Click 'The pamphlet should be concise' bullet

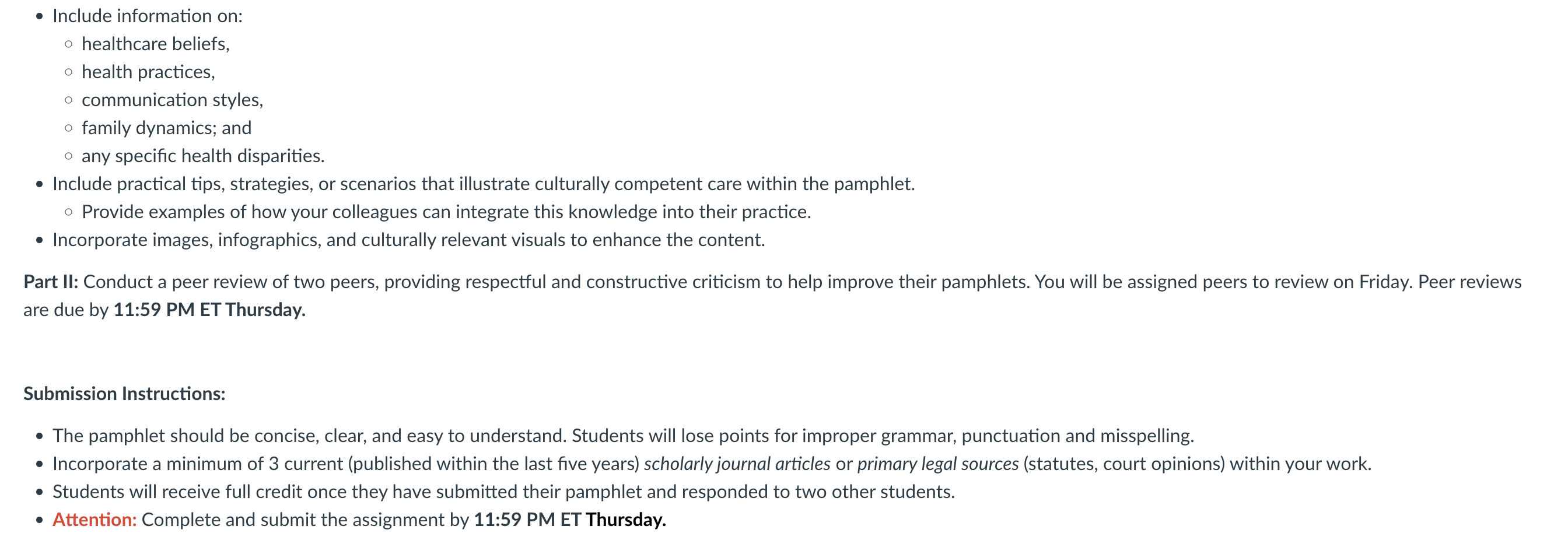click(624, 436)
